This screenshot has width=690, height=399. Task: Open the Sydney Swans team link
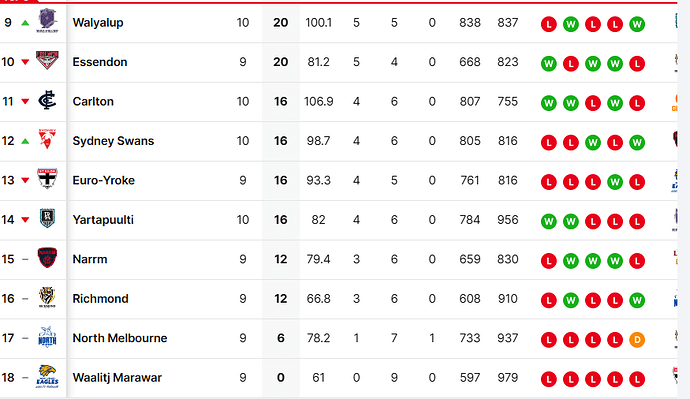(x=113, y=141)
